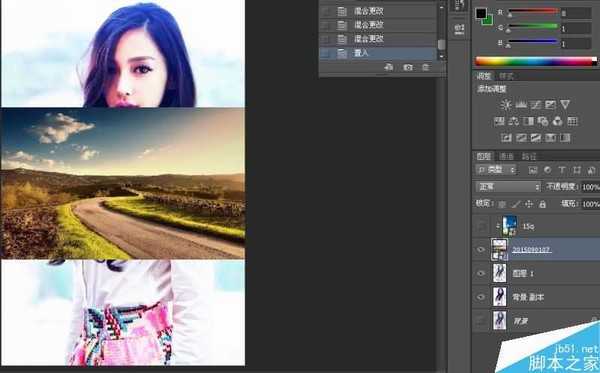Filter layers by type layers (T icon)

(x=562, y=170)
